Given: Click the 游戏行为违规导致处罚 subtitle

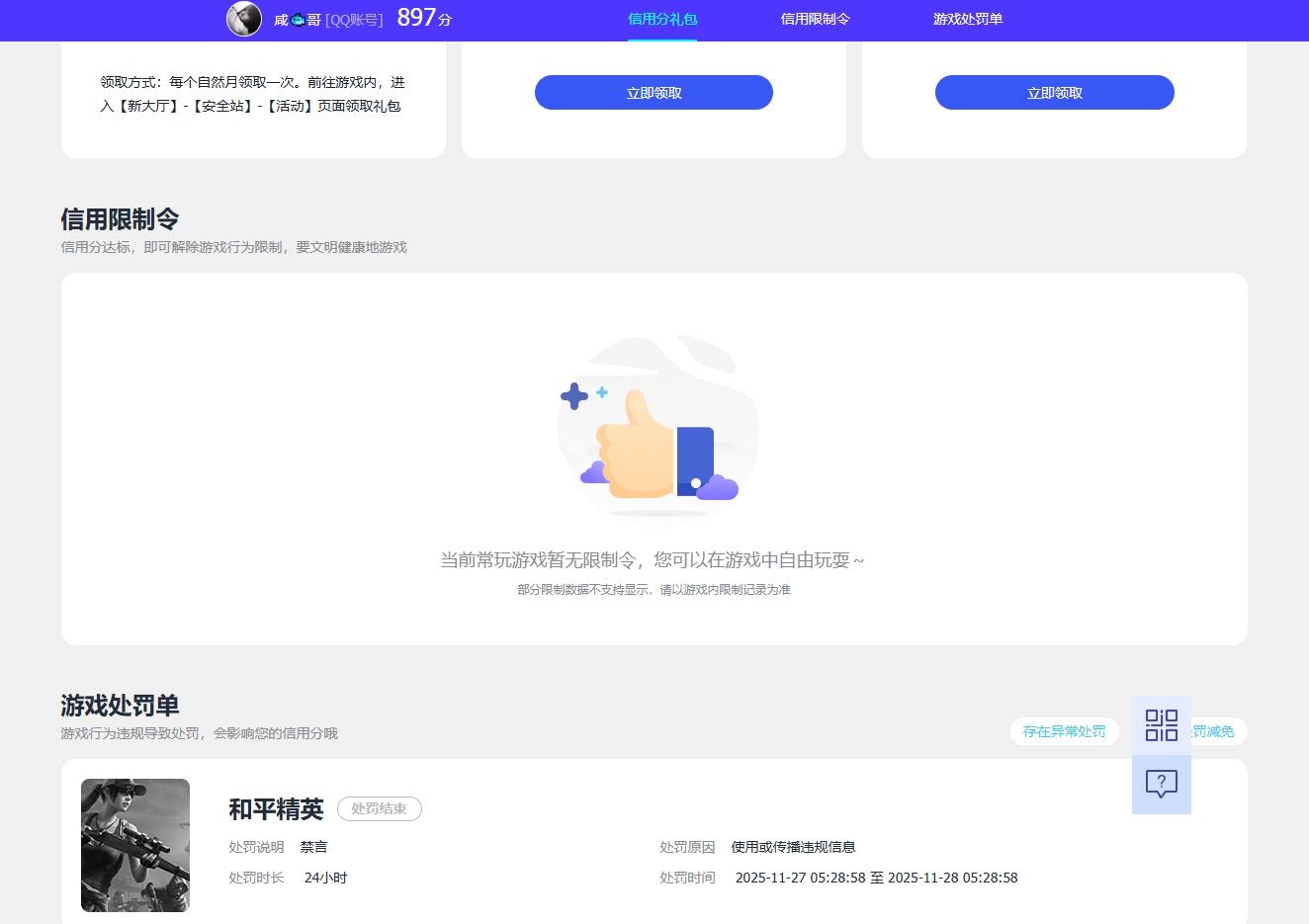Looking at the screenshot, I should [x=199, y=733].
